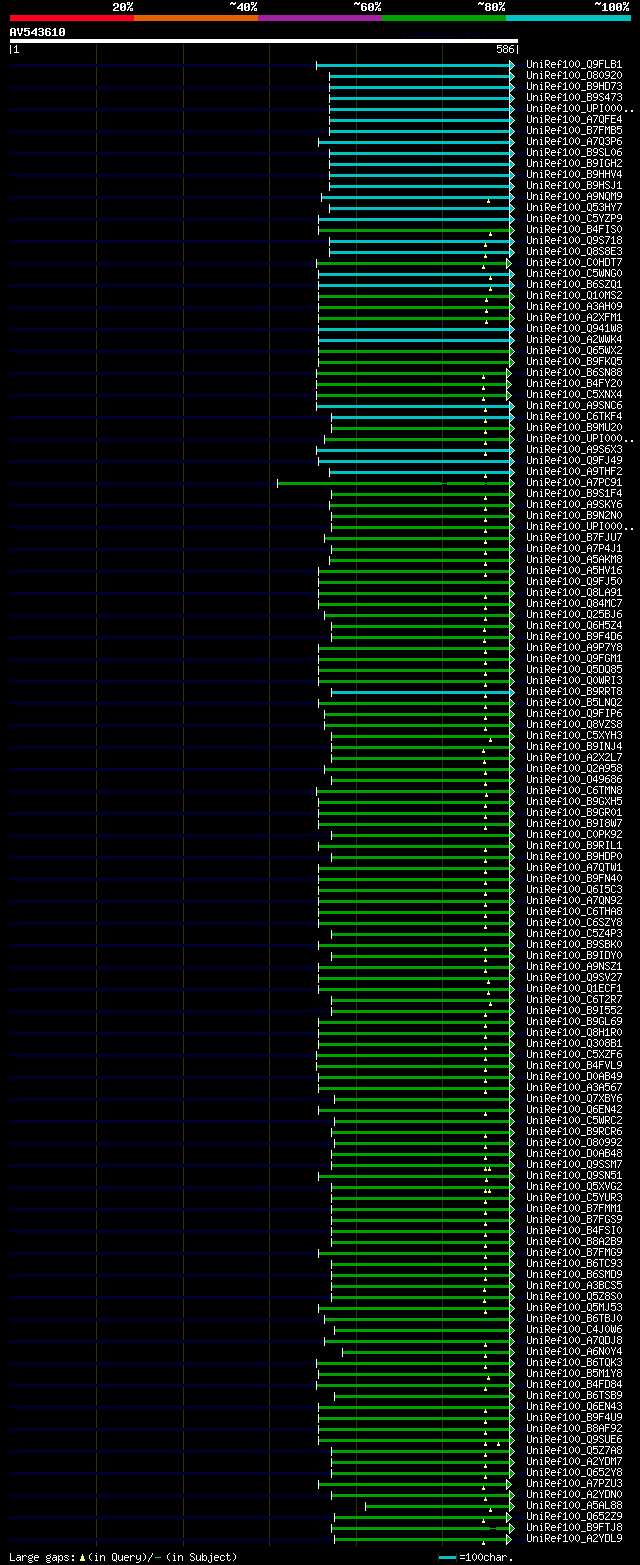Click the query name AV543610
The image size is (640, 1565).
point(37,32)
